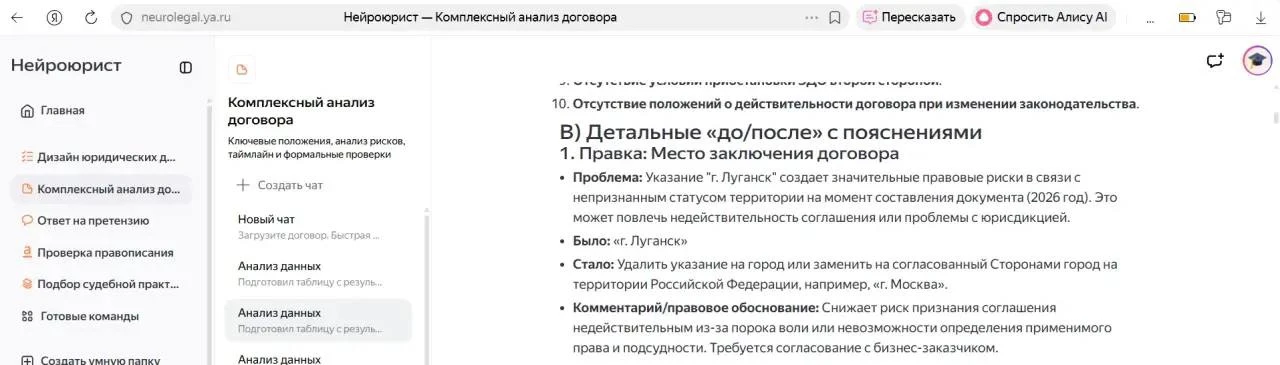Viewport: 1280px width, 365px height.
Task: Click the Подбор судебной практики stack icon
Action: point(27,284)
